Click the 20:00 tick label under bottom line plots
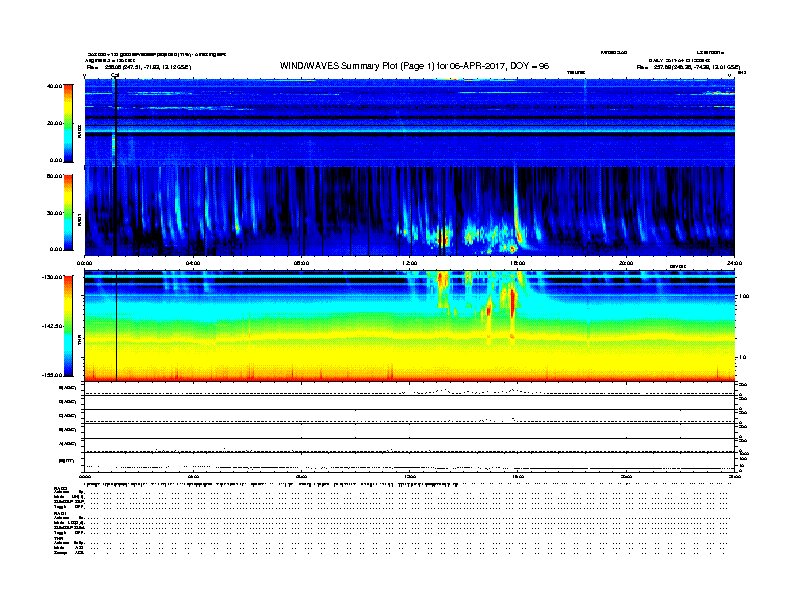The width and height of the screenshot is (792, 612). 626,477
